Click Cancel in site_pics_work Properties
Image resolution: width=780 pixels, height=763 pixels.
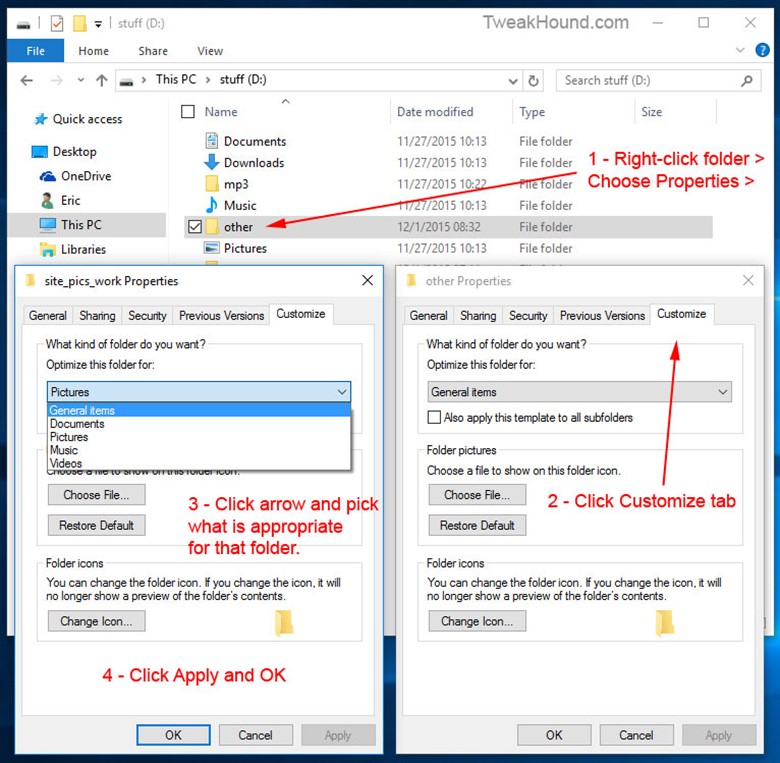tap(256, 735)
